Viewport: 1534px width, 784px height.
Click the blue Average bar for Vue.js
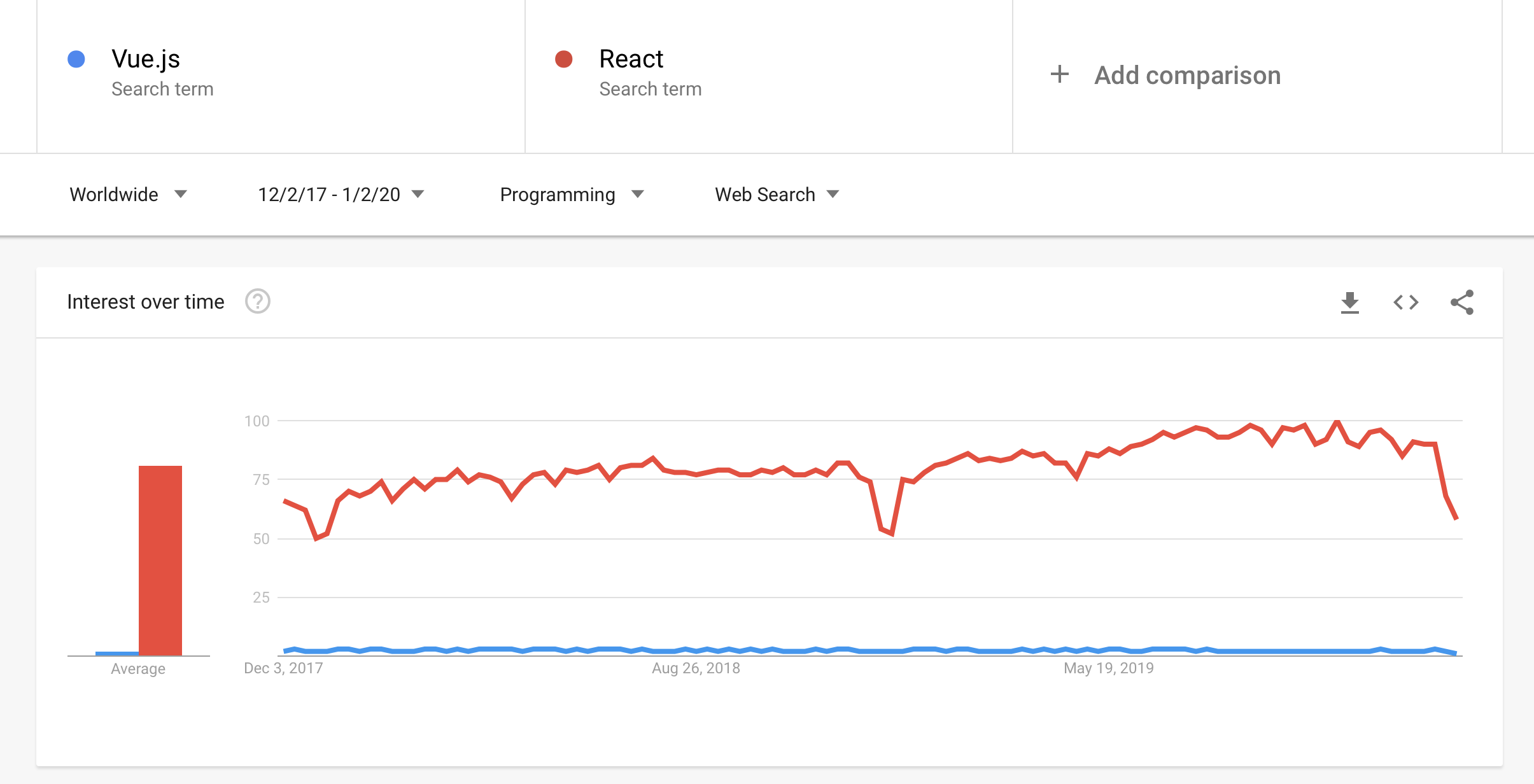coord(117,653)
